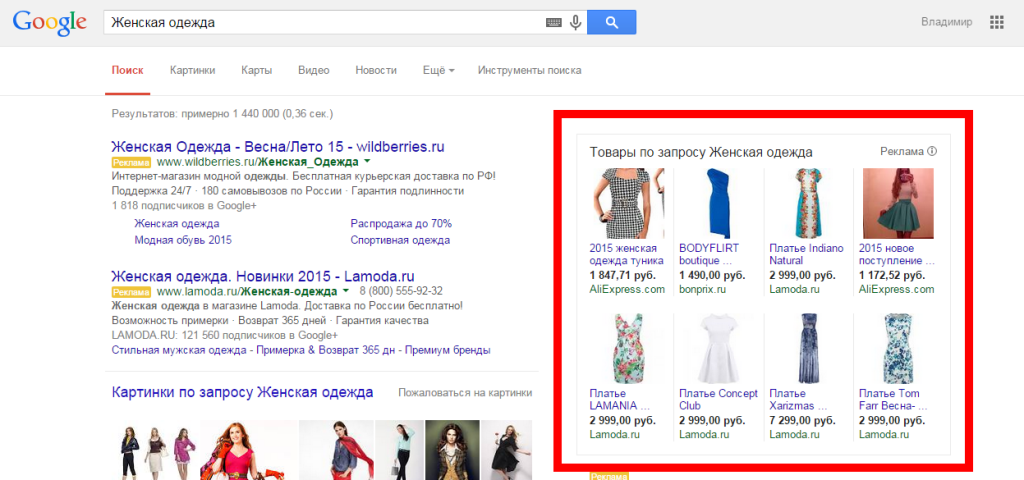This screenshot has width=1024, height=480.
Task: Switch to the Картинки tab
Action: click(x=193, y=71)
